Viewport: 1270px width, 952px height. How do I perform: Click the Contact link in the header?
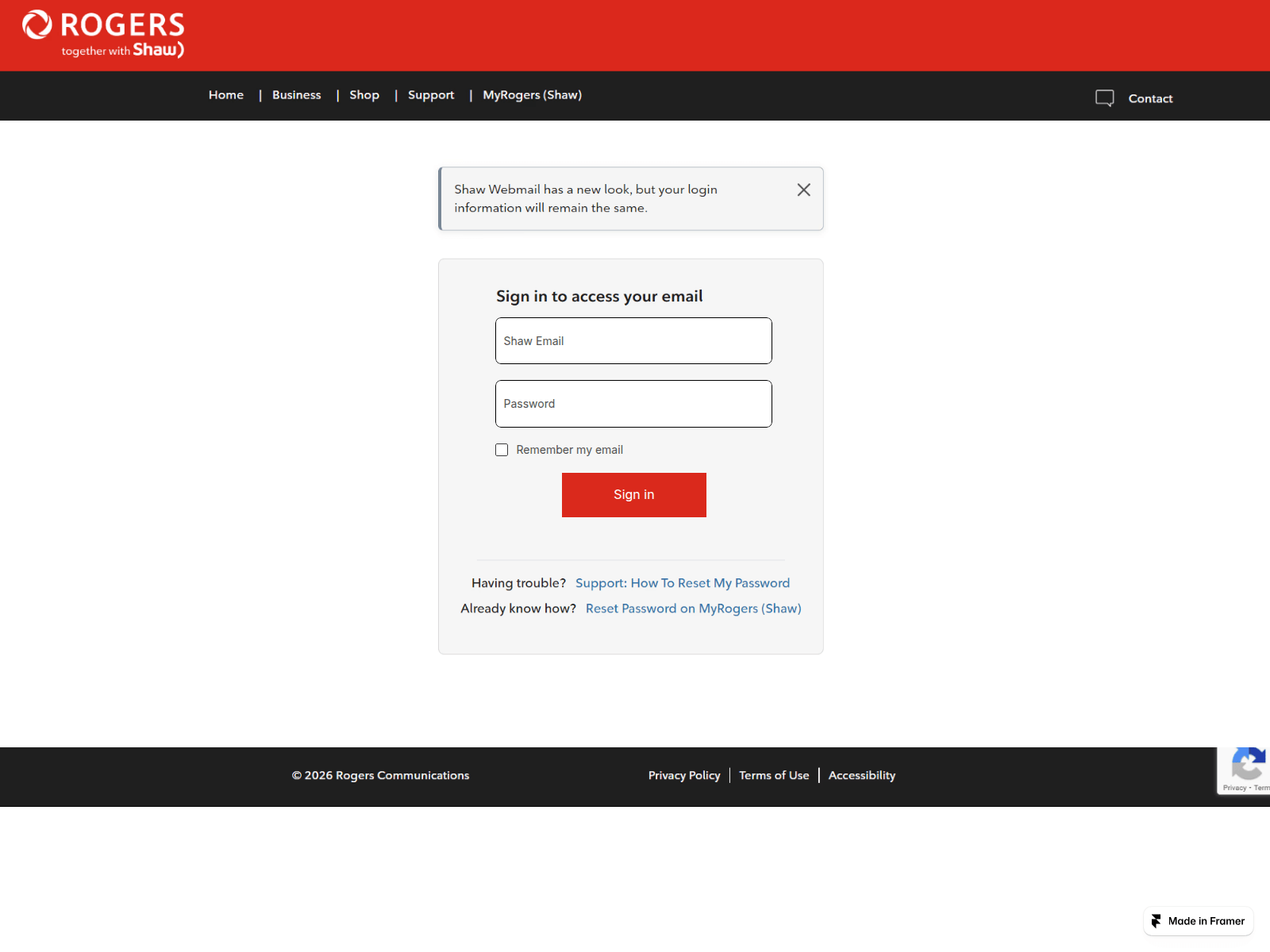click(x=1150, y=98)
